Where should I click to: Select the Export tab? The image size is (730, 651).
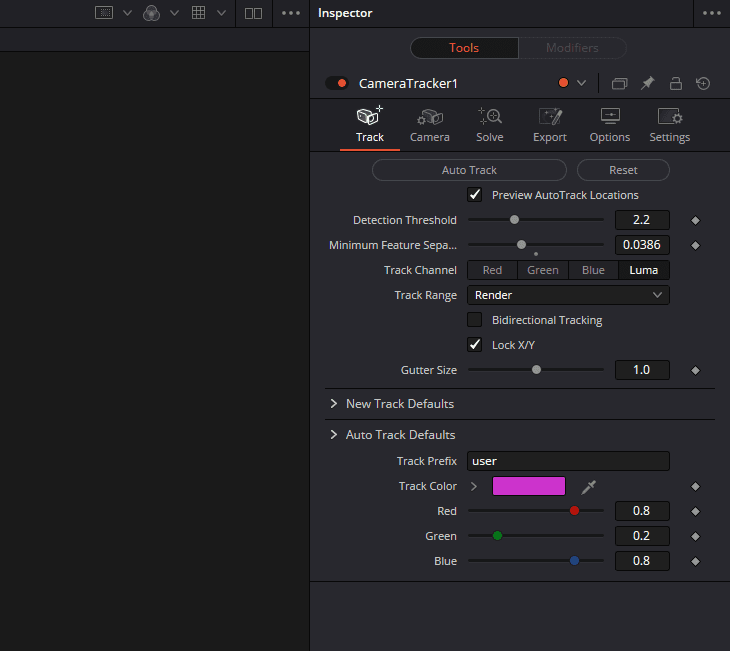(550, 125)
